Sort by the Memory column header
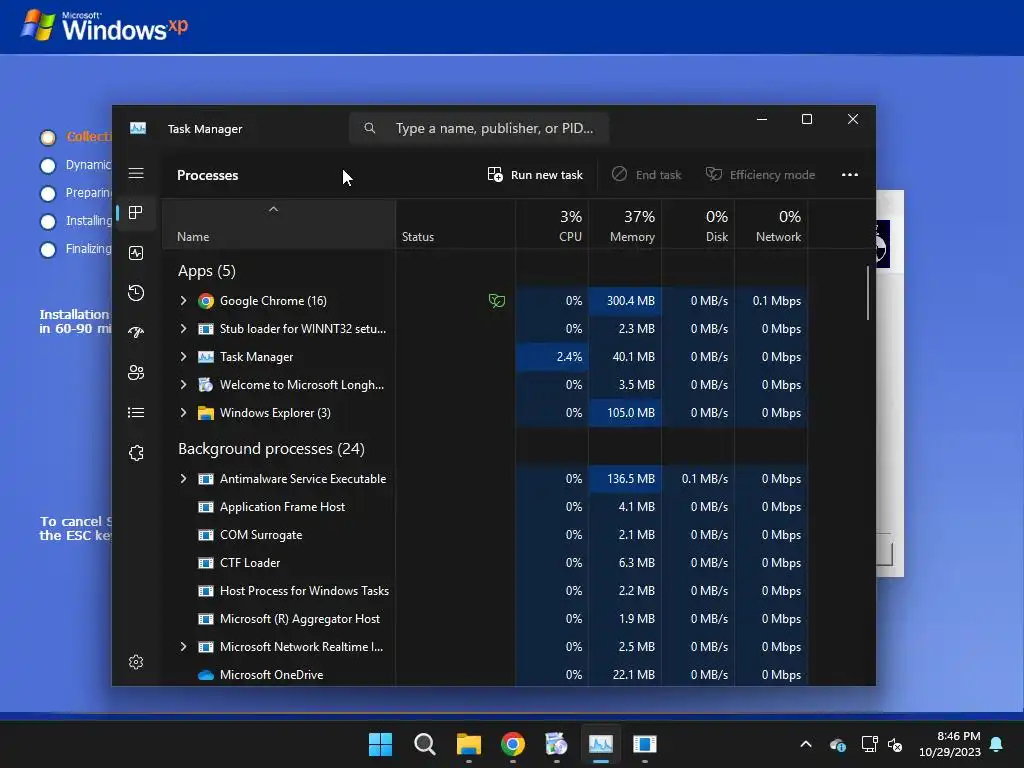1024x768 pixels. pos(625,224)
